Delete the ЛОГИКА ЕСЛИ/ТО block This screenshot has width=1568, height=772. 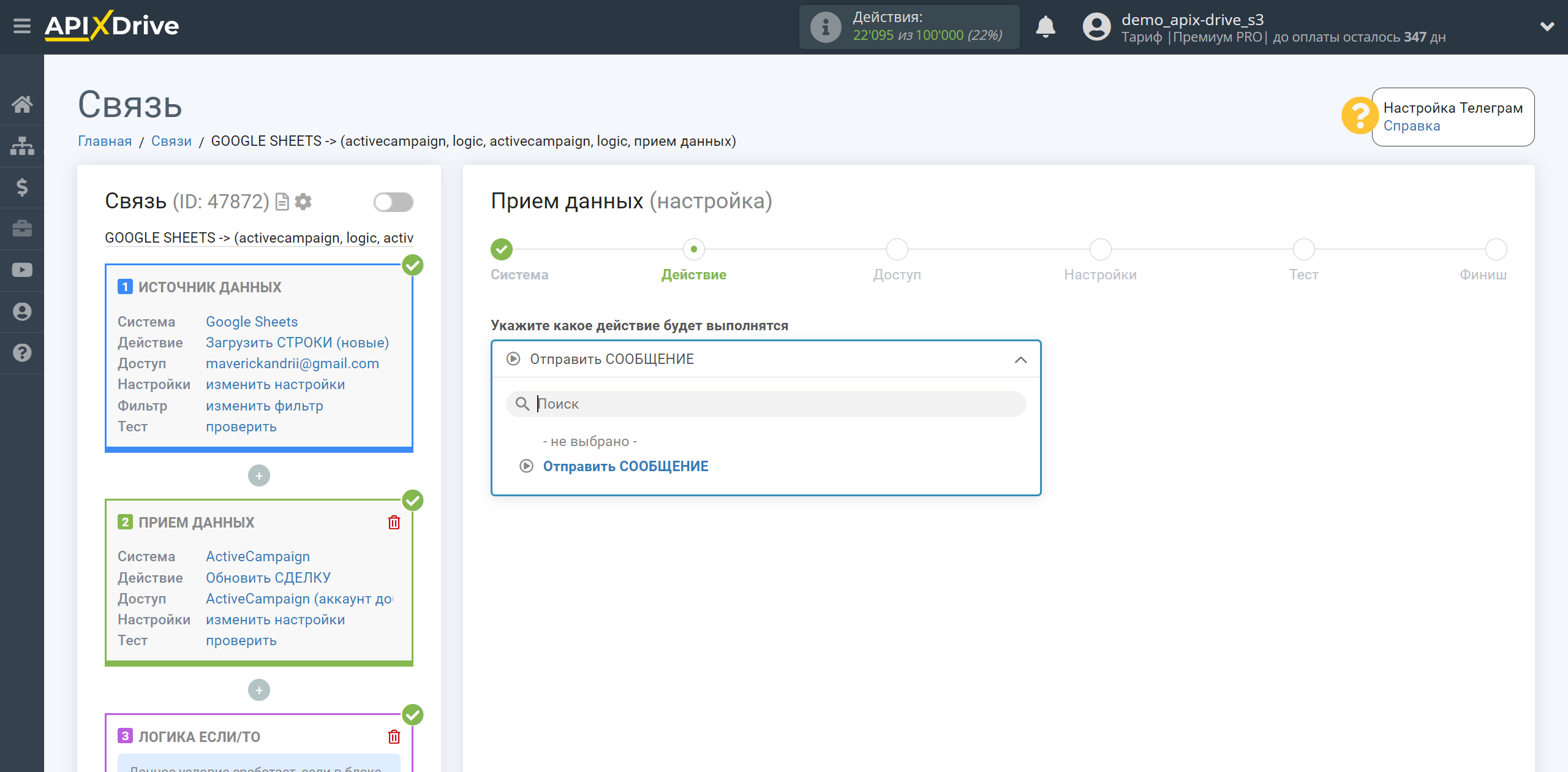tap(394, 736)
